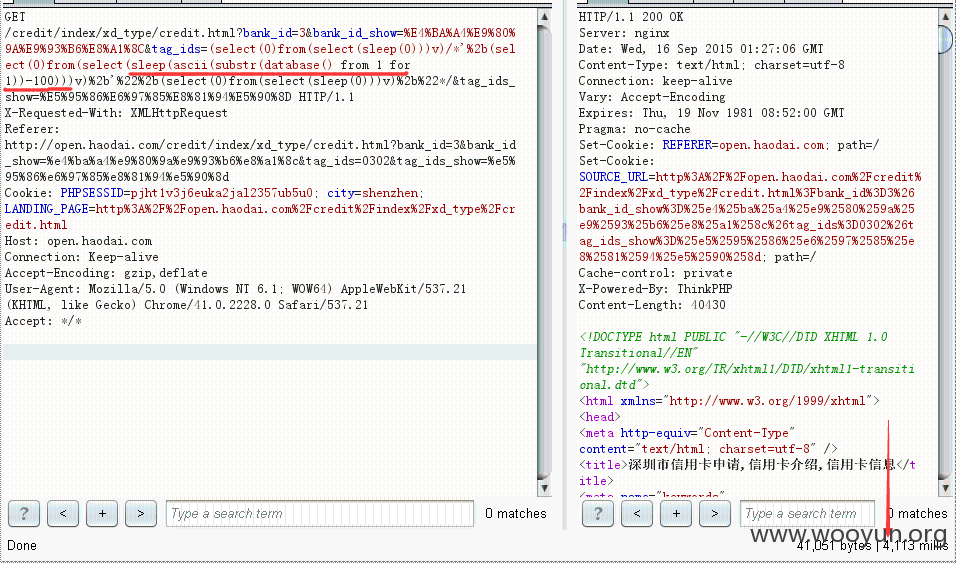
Task: Go to next match in response pane
Action: pyautogui.click(x=715, y=514)
